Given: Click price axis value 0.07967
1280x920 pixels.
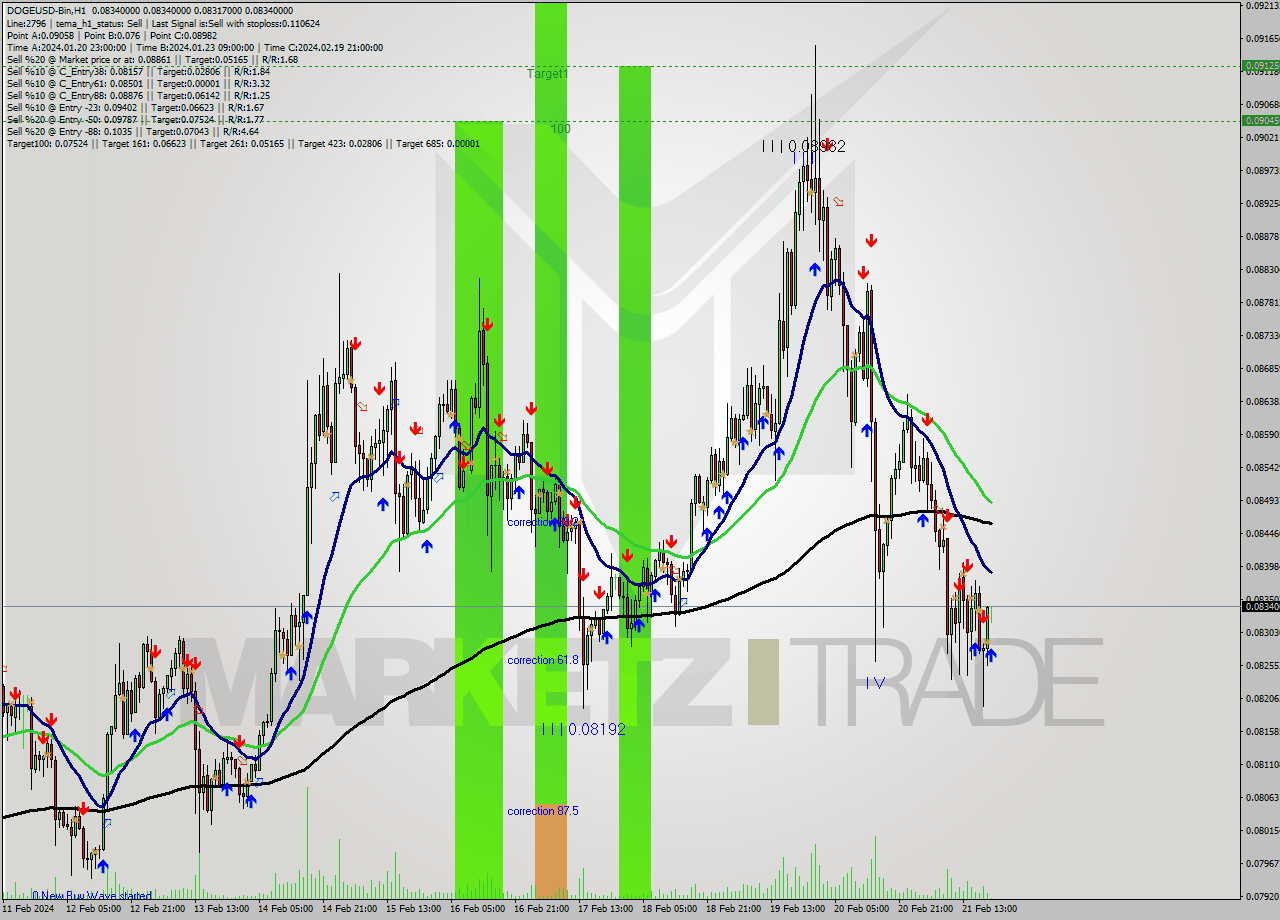Looking at the screenshot, I should click(1263, 863).
